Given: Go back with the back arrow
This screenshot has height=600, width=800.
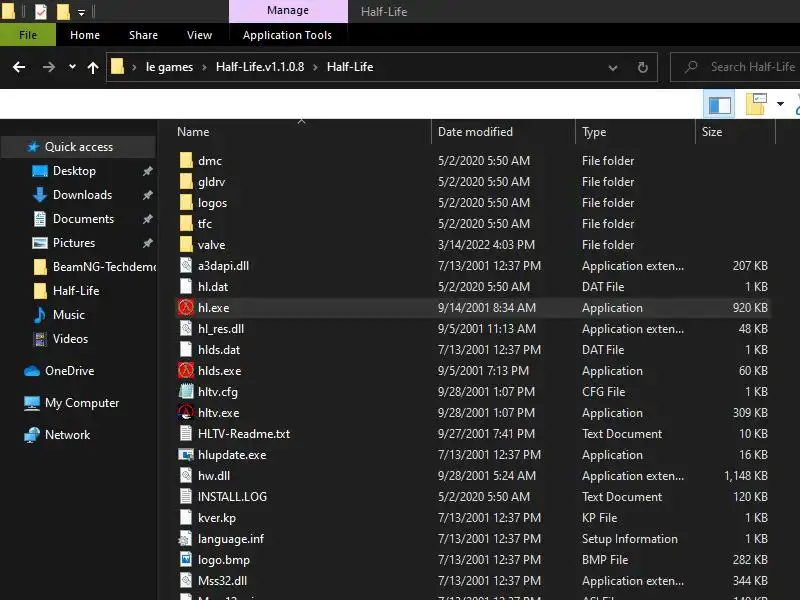Looking at the screenshot, I should pyautogui.click(x=19, y=67).
